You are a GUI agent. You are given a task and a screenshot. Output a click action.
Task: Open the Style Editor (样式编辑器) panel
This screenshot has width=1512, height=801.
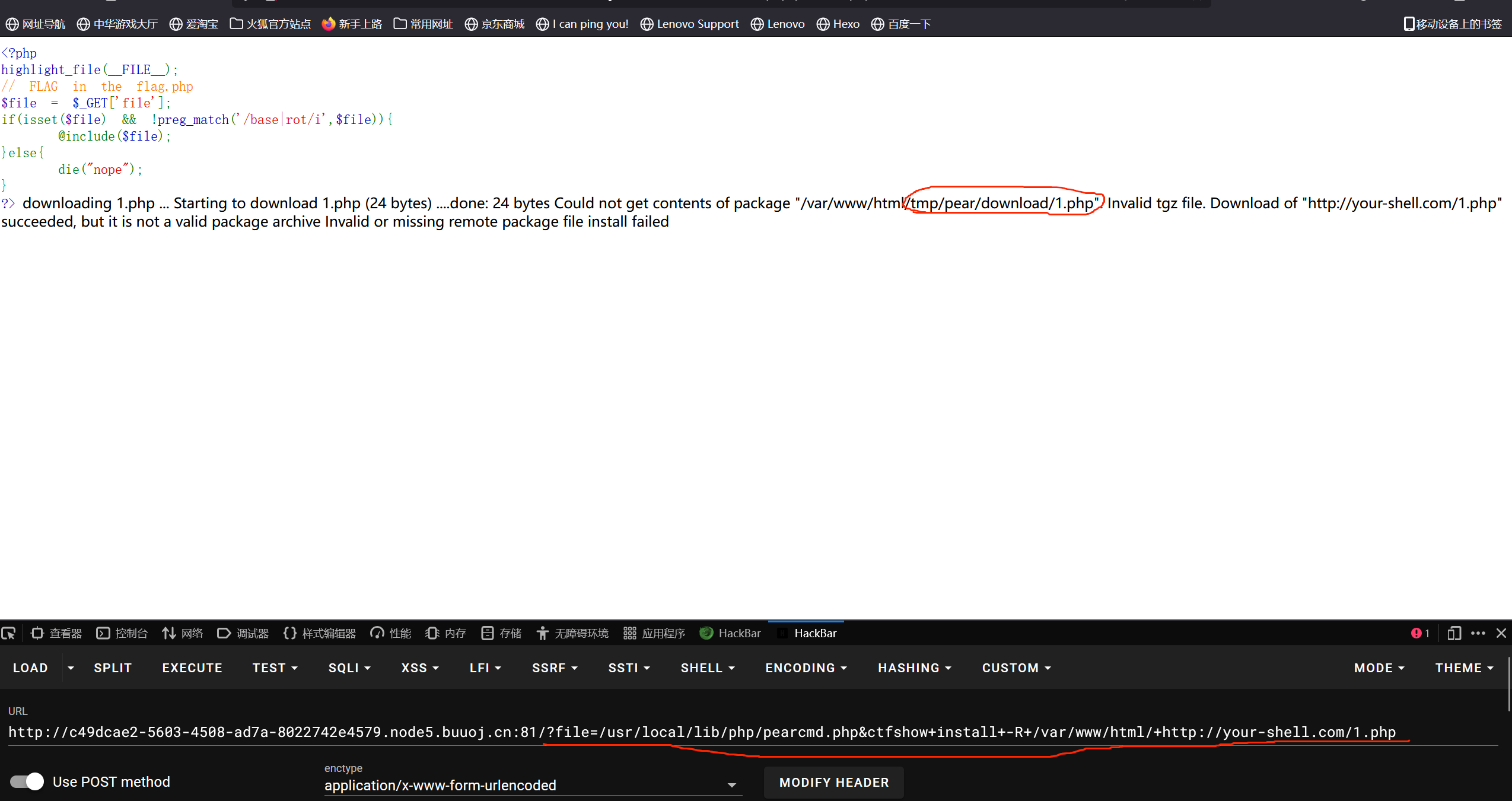pos(320,633)
